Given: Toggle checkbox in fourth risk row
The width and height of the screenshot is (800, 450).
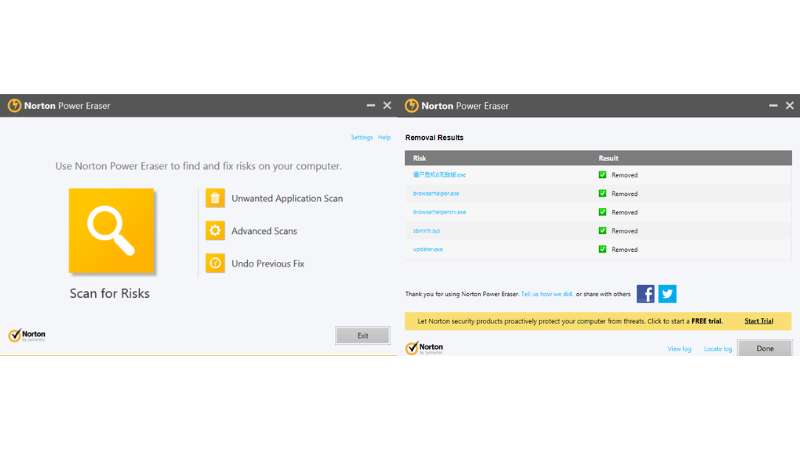Looking at the screenshot, I should coord(603,231).
